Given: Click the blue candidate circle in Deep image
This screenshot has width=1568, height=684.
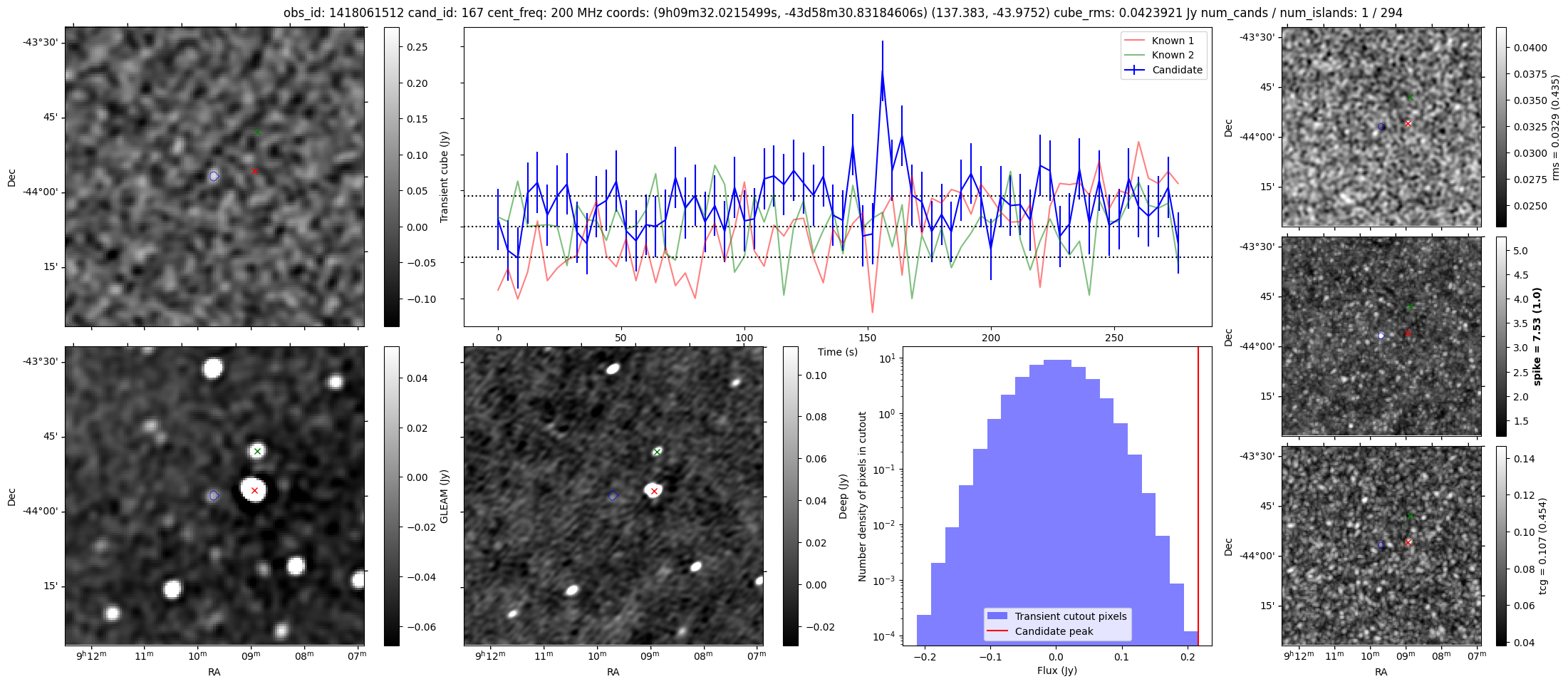Looking at the screenshot, I should pyautogui.click(x=613, y=496).
